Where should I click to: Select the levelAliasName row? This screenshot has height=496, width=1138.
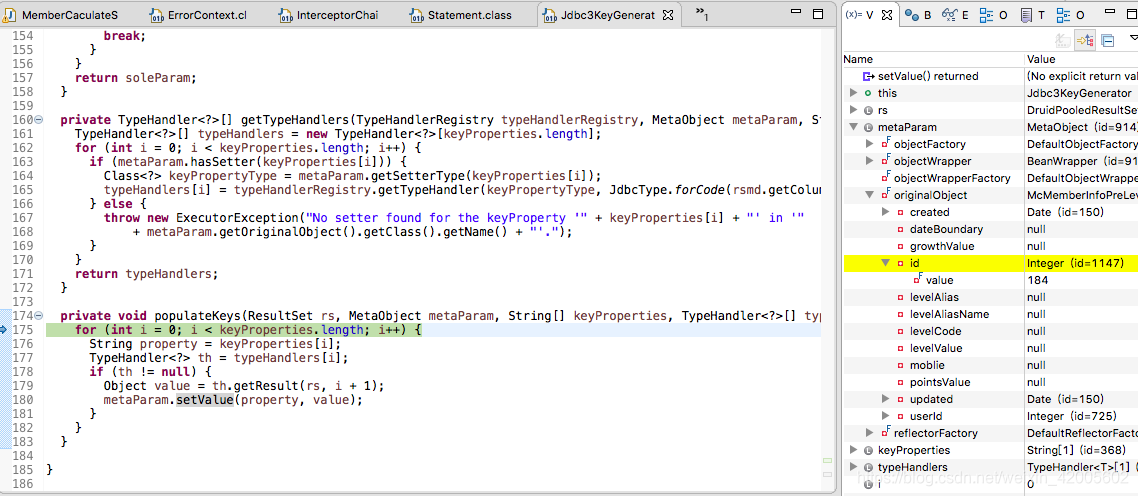[x=991, y=314]
